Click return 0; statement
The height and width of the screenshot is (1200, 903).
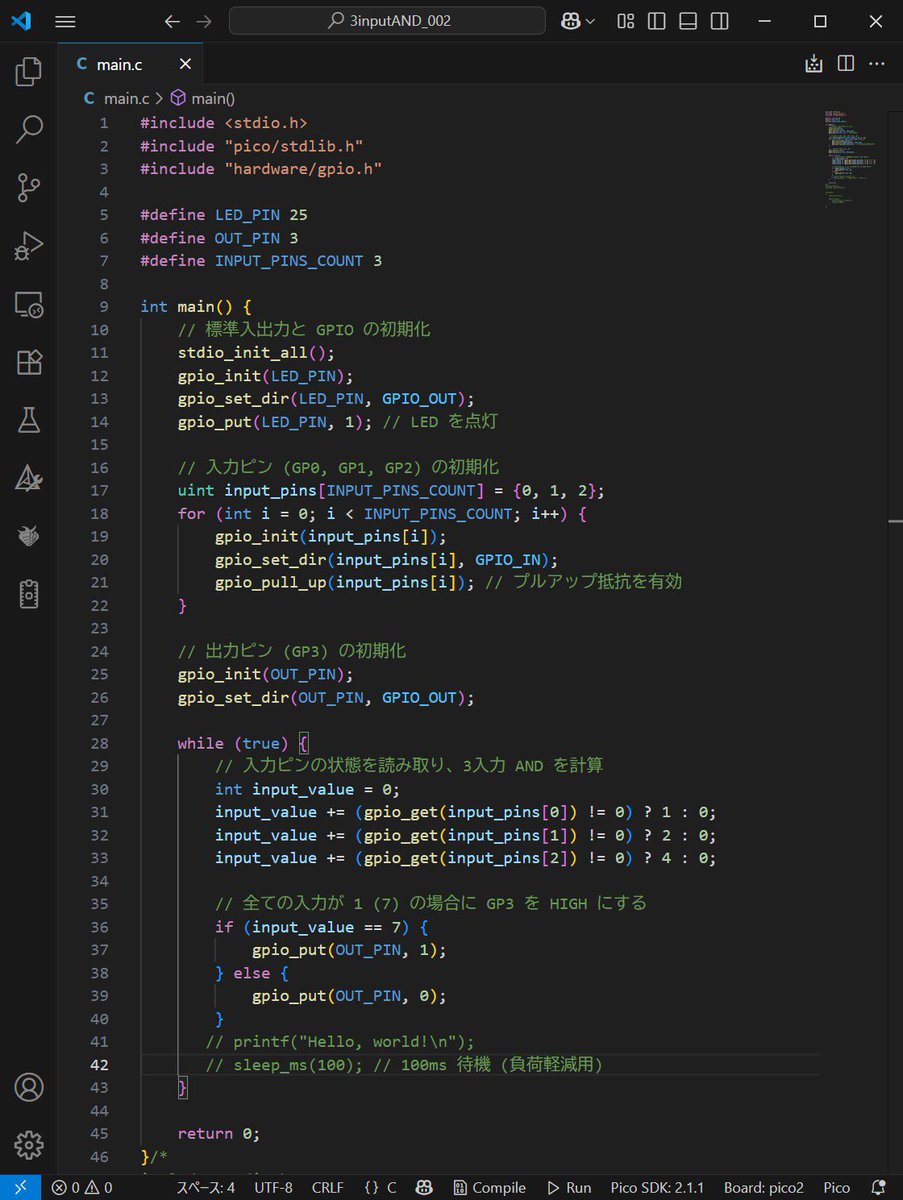coord(219,1134)
